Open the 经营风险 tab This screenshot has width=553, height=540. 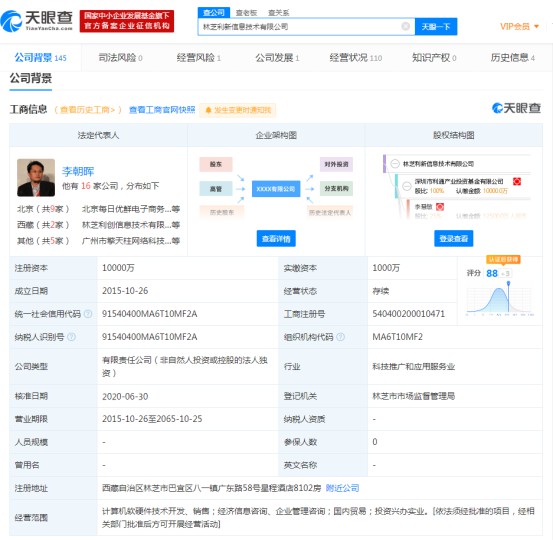click(x=199, y=57)
